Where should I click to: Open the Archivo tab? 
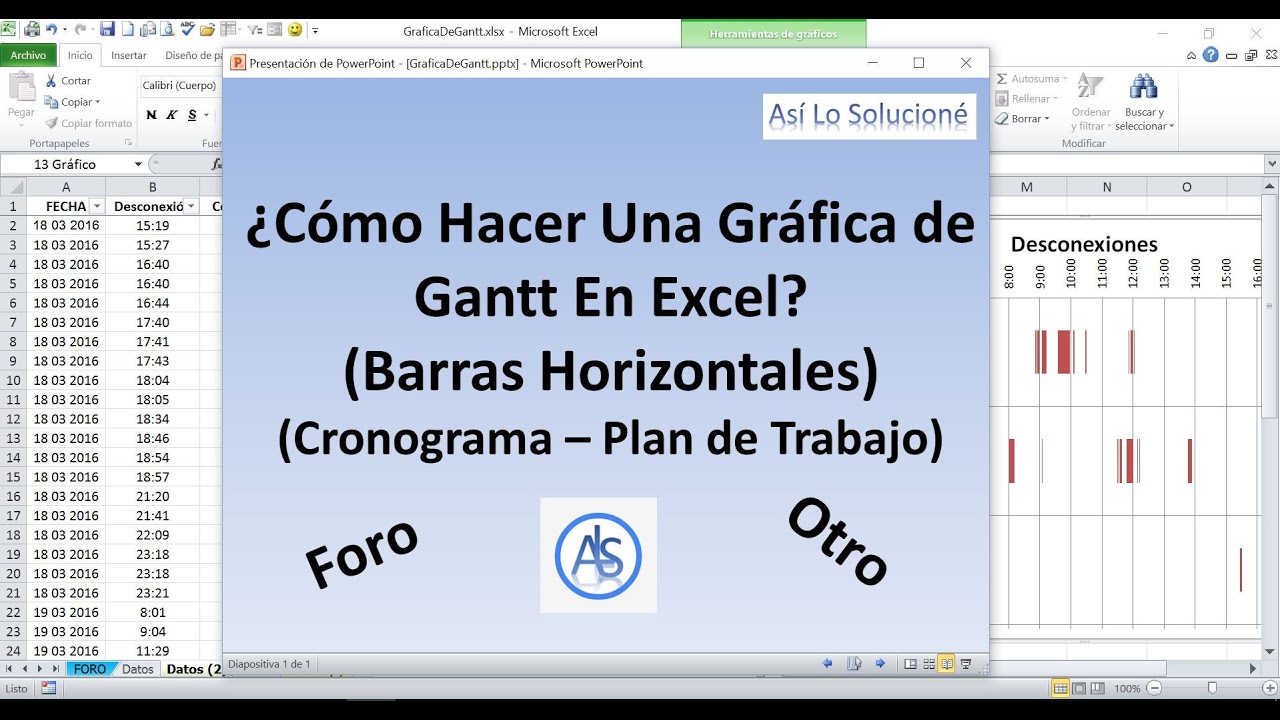28,56
